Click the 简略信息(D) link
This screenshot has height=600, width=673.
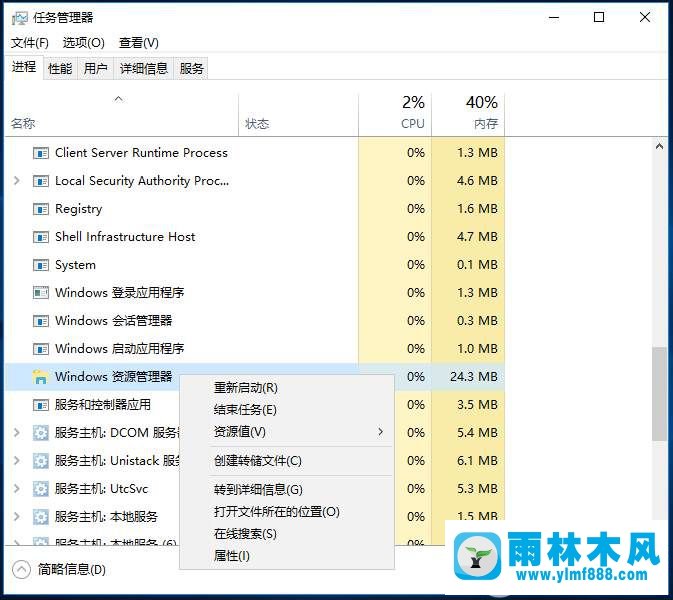(x=72, y=570)
